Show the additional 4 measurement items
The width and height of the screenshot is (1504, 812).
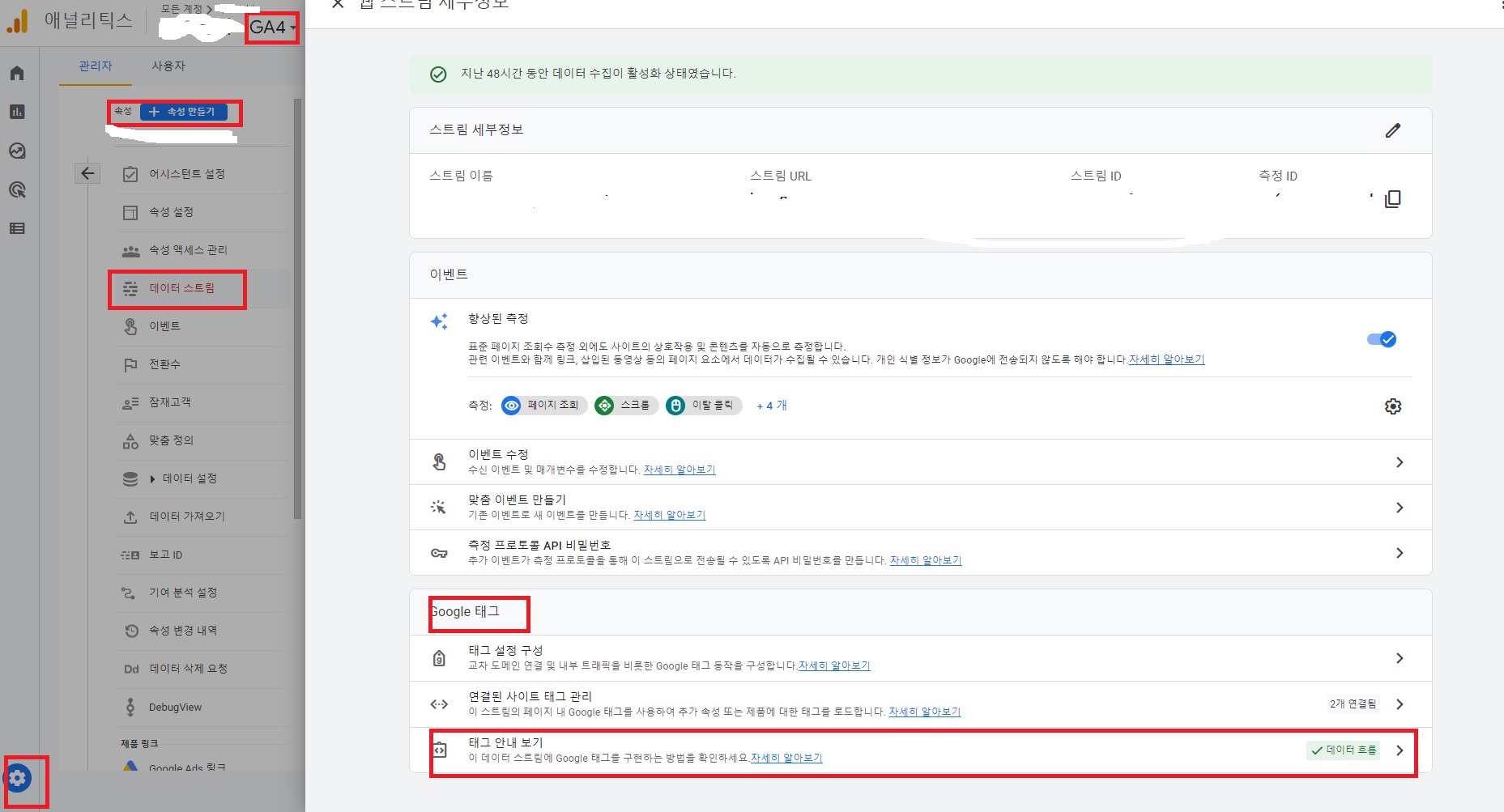[x=770, y=406]
